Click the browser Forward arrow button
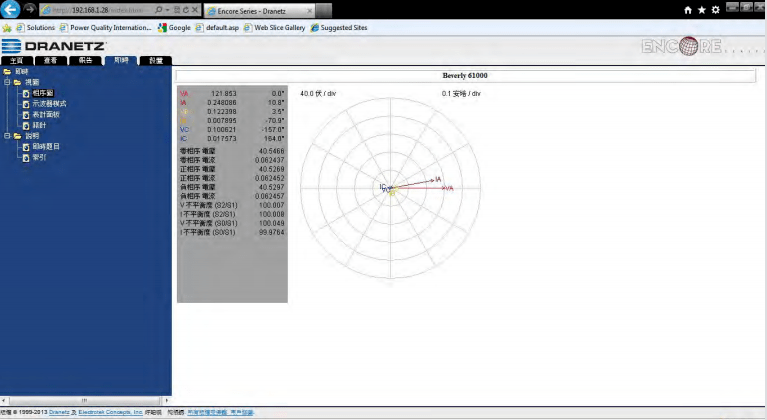767x420 pixels. pyautogui.click(x=32, y=10)
